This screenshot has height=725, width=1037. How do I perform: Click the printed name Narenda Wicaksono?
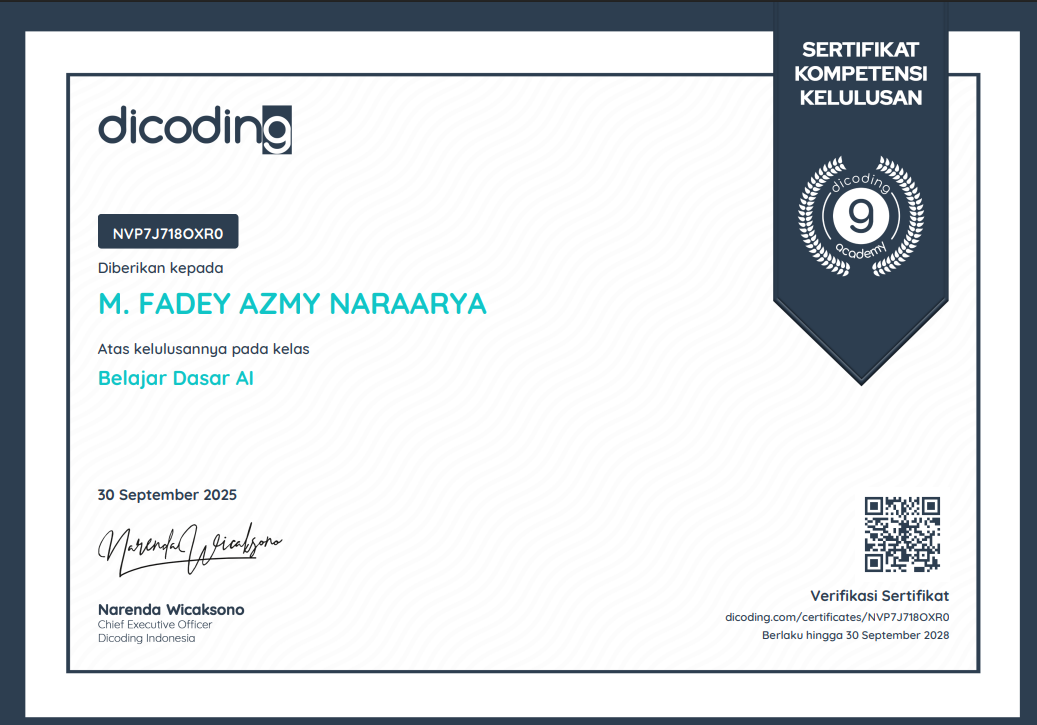[171, 609]
